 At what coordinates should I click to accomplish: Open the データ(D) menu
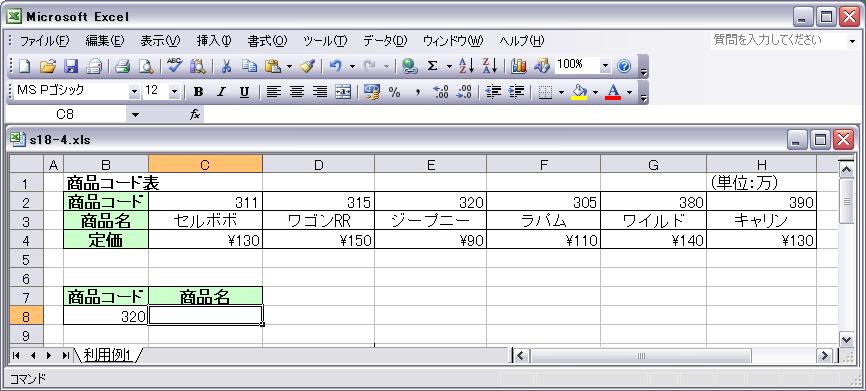pyautogui.click(x=385, y=41)
